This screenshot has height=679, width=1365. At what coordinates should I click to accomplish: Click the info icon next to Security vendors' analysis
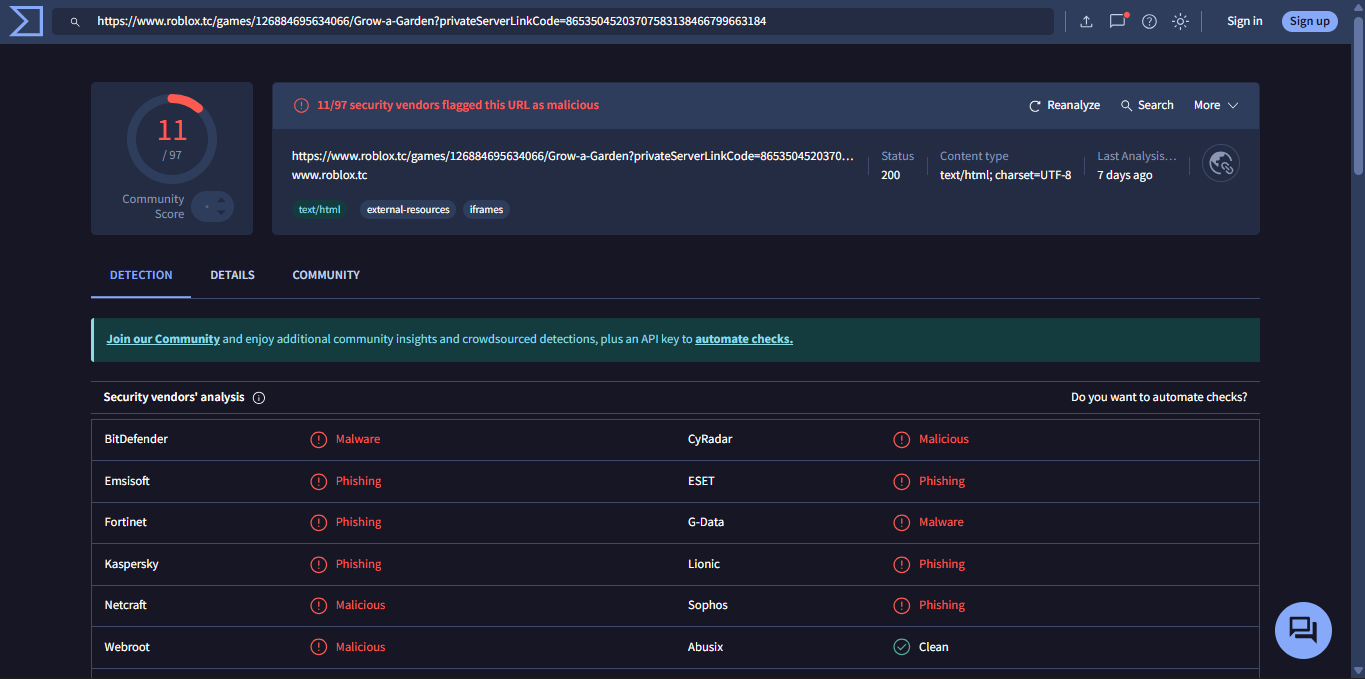[259, 397]
